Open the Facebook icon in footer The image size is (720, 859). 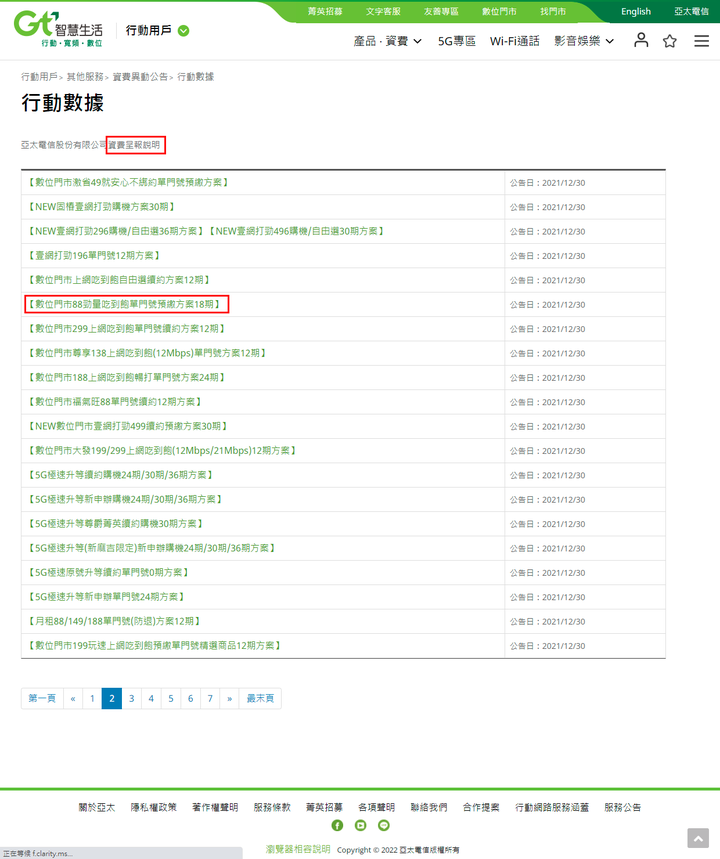(338, 825)
